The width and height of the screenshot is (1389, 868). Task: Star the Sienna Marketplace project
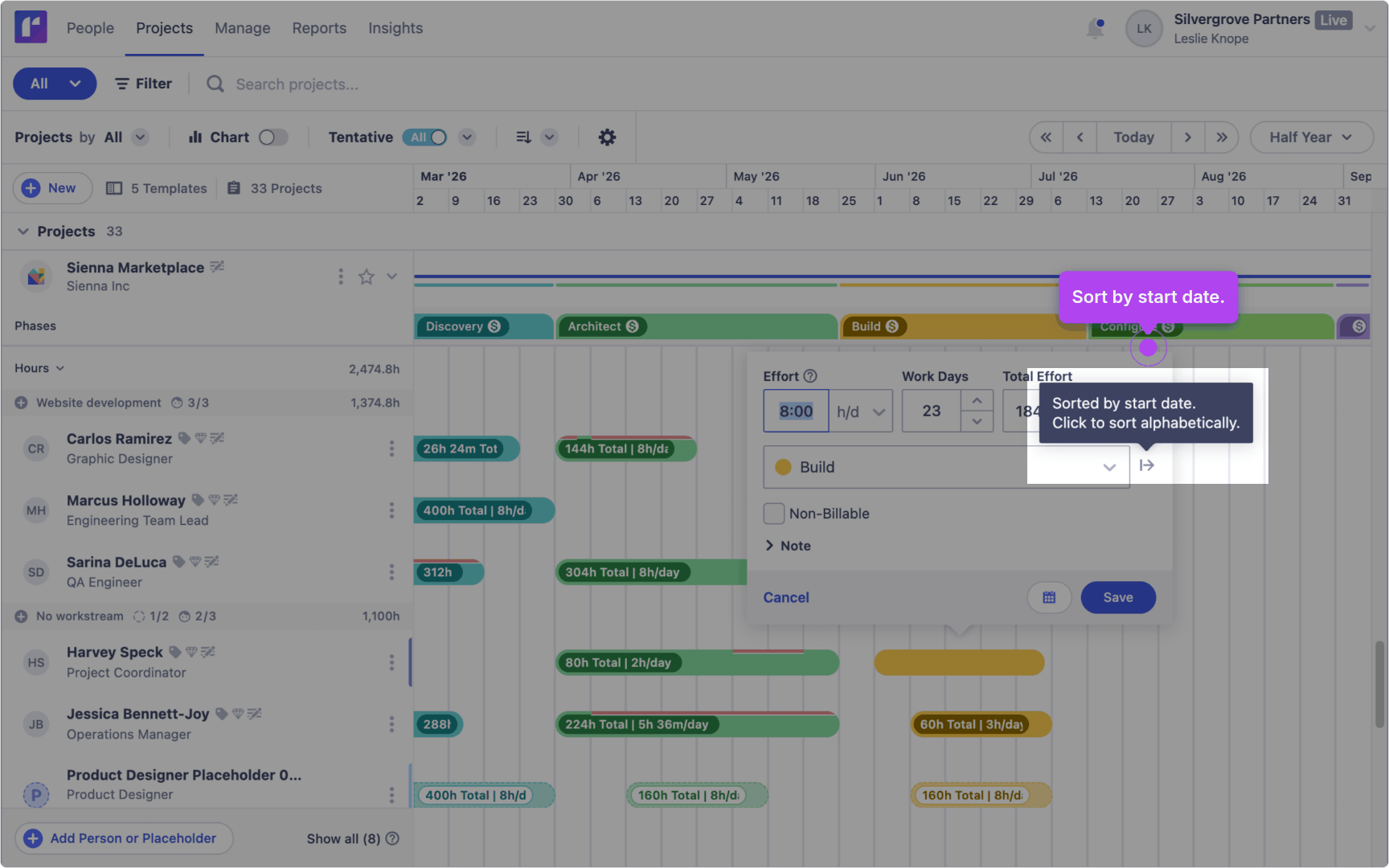click(x=367, y=276)
